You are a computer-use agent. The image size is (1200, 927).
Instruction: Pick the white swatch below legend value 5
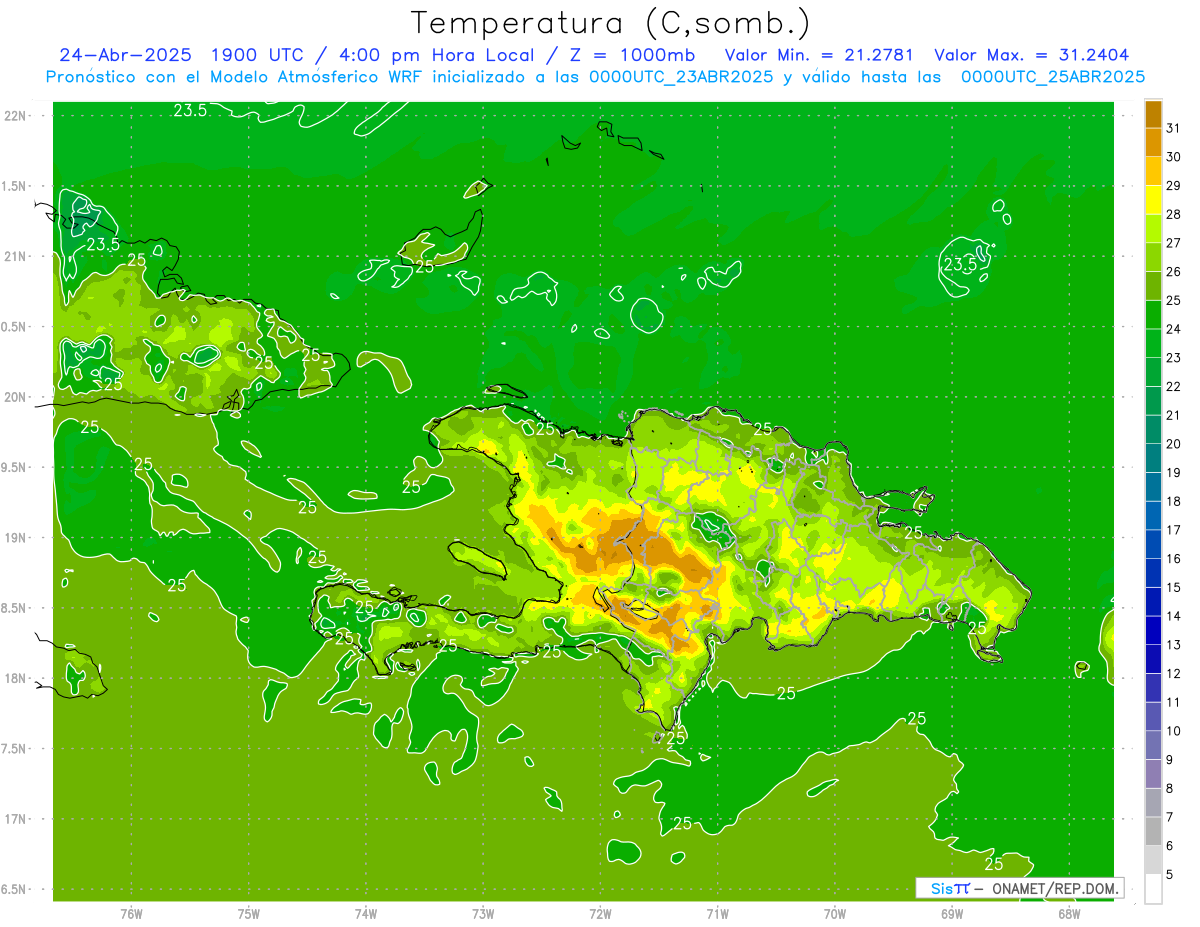click(1153, 888)
